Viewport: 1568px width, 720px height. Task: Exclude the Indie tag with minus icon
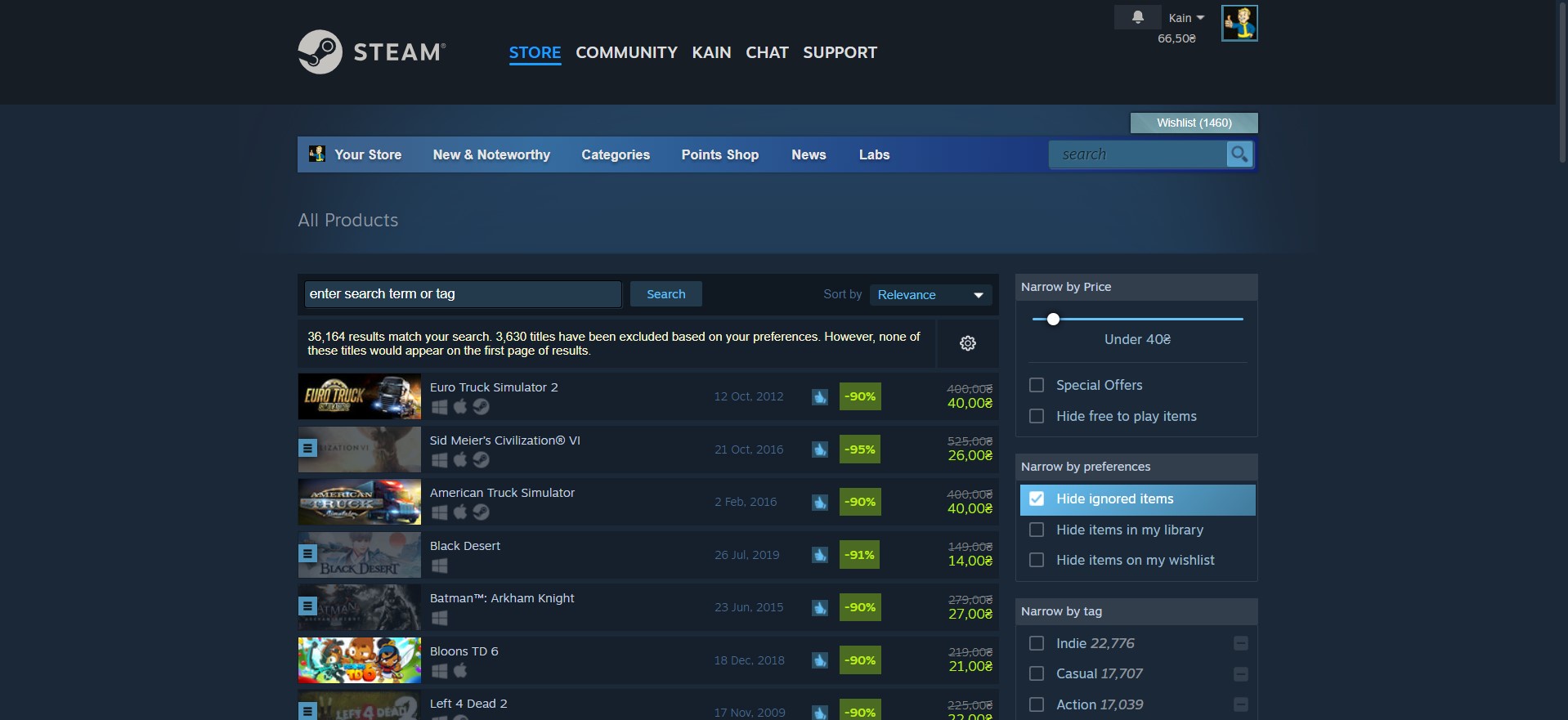click(x=1240, y=644)
